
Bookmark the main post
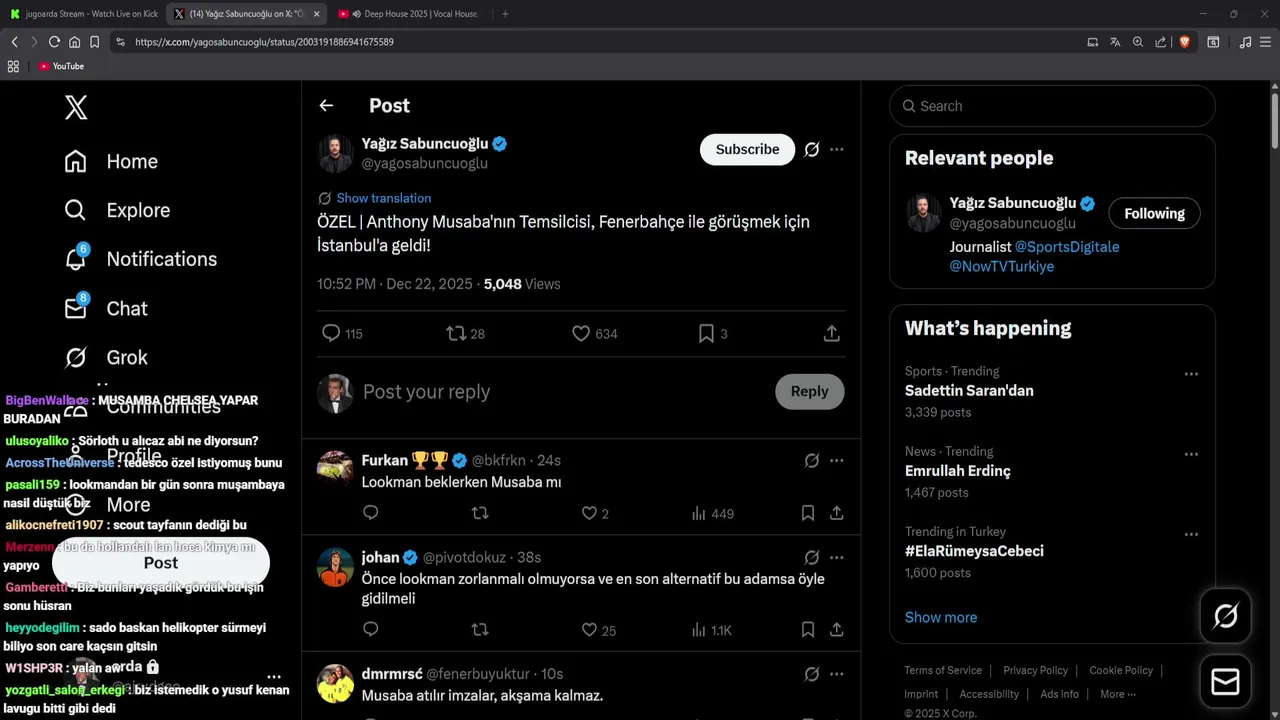coord(706,333)
